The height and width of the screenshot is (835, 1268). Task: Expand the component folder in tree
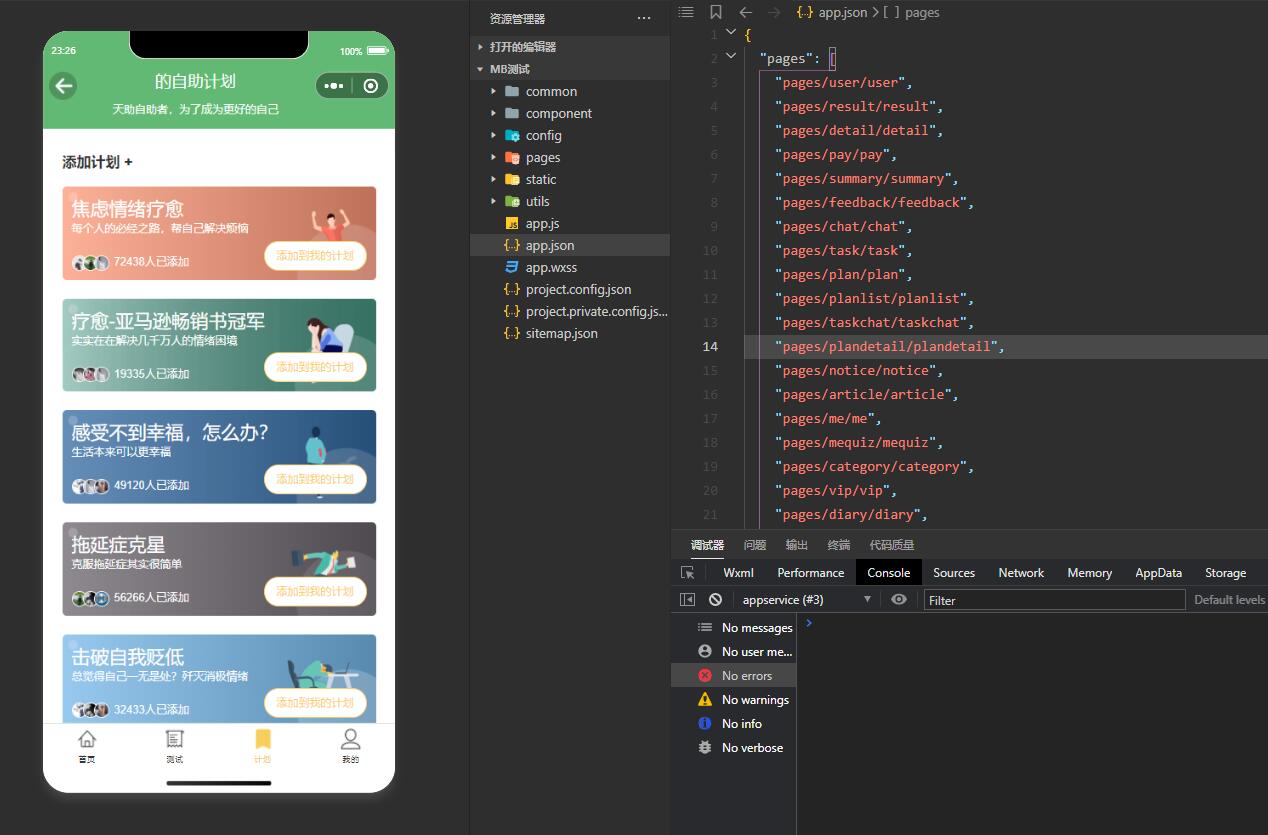[x=558, y=113]
